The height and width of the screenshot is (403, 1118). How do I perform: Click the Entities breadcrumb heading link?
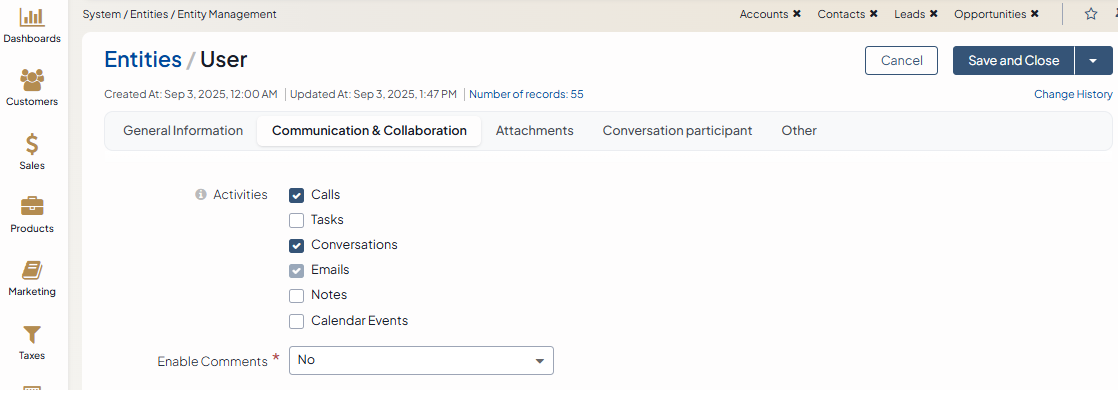coord(143,60)
